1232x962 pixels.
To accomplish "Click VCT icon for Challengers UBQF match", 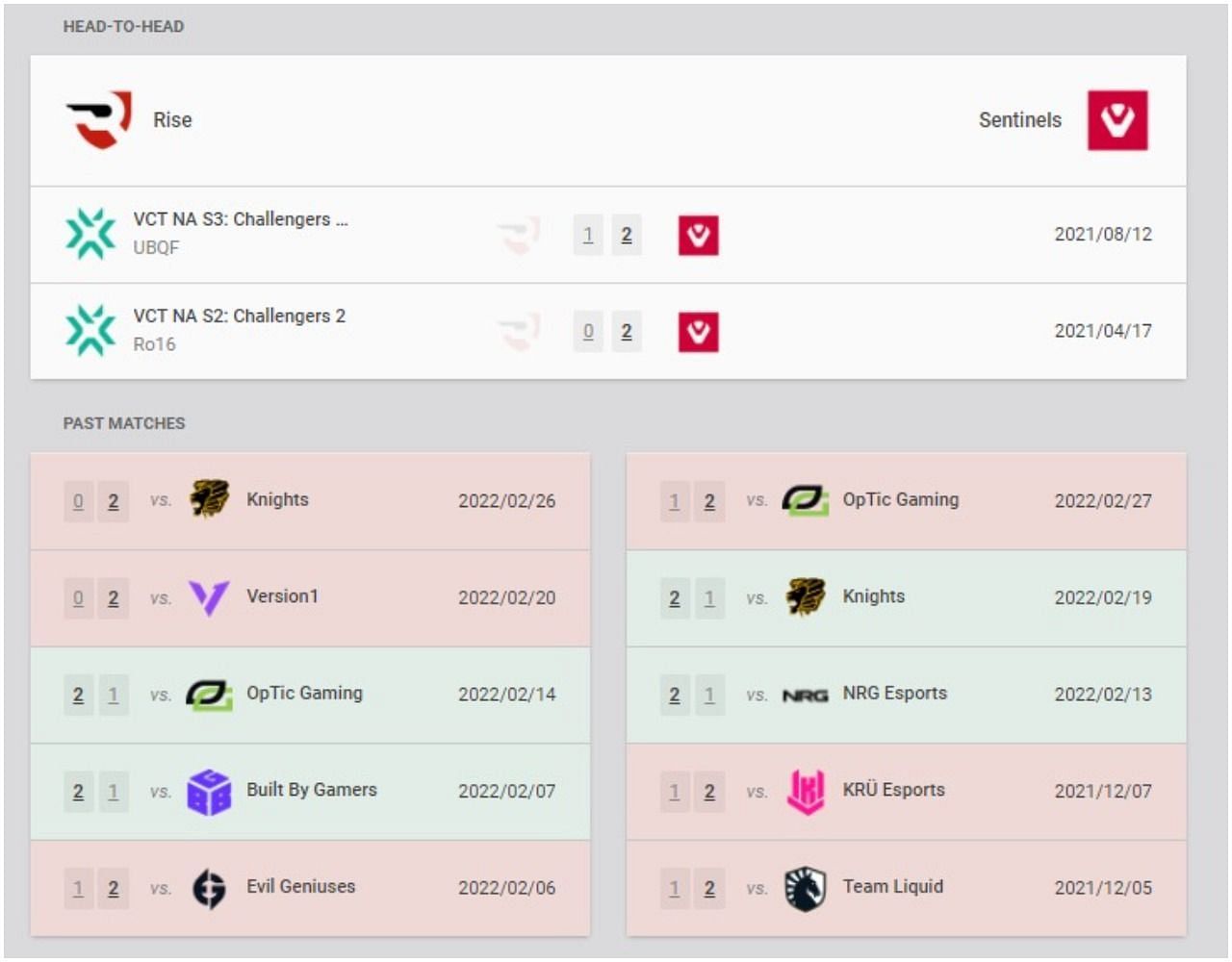I will (90, 235).
